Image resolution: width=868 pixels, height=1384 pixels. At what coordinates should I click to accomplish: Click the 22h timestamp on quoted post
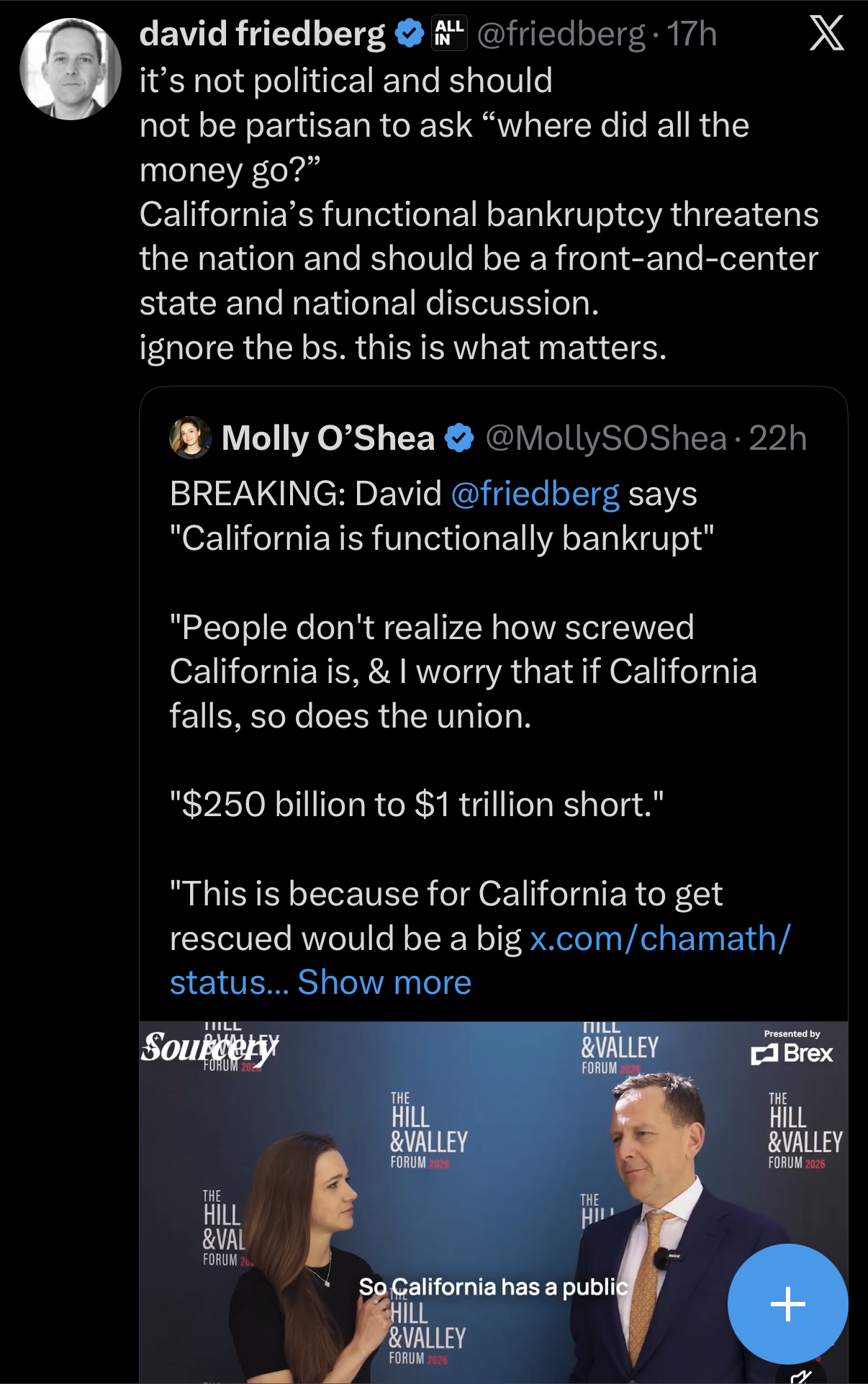(777, 438)
